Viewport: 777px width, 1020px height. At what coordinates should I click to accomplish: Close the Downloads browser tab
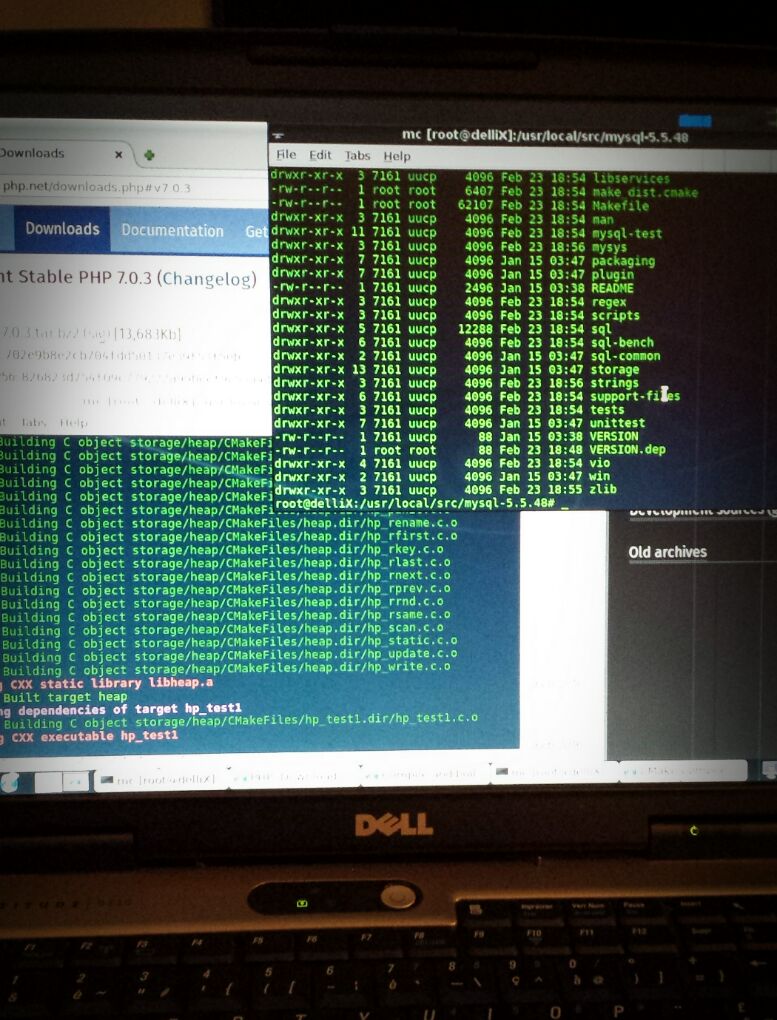point(118,155)
